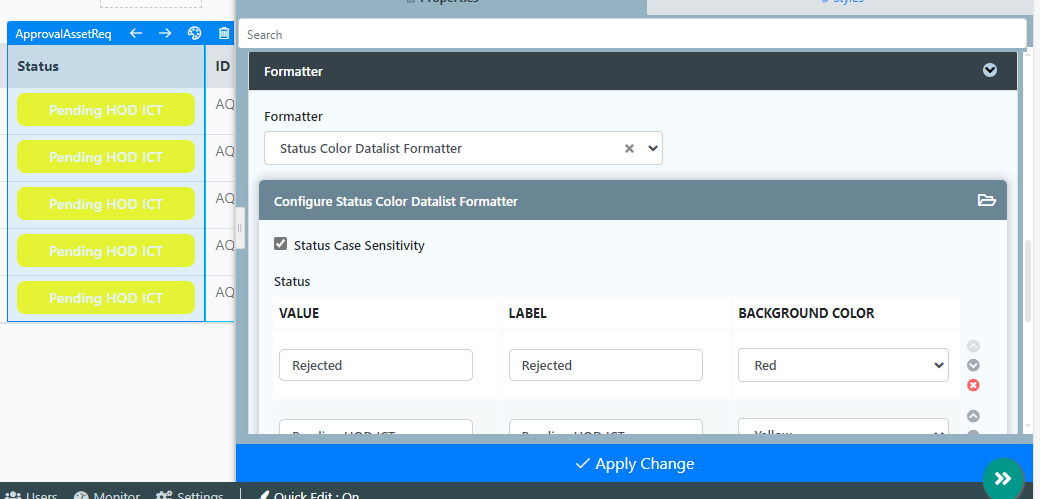Open the Formatter dropdown

[x=653, y=148]
